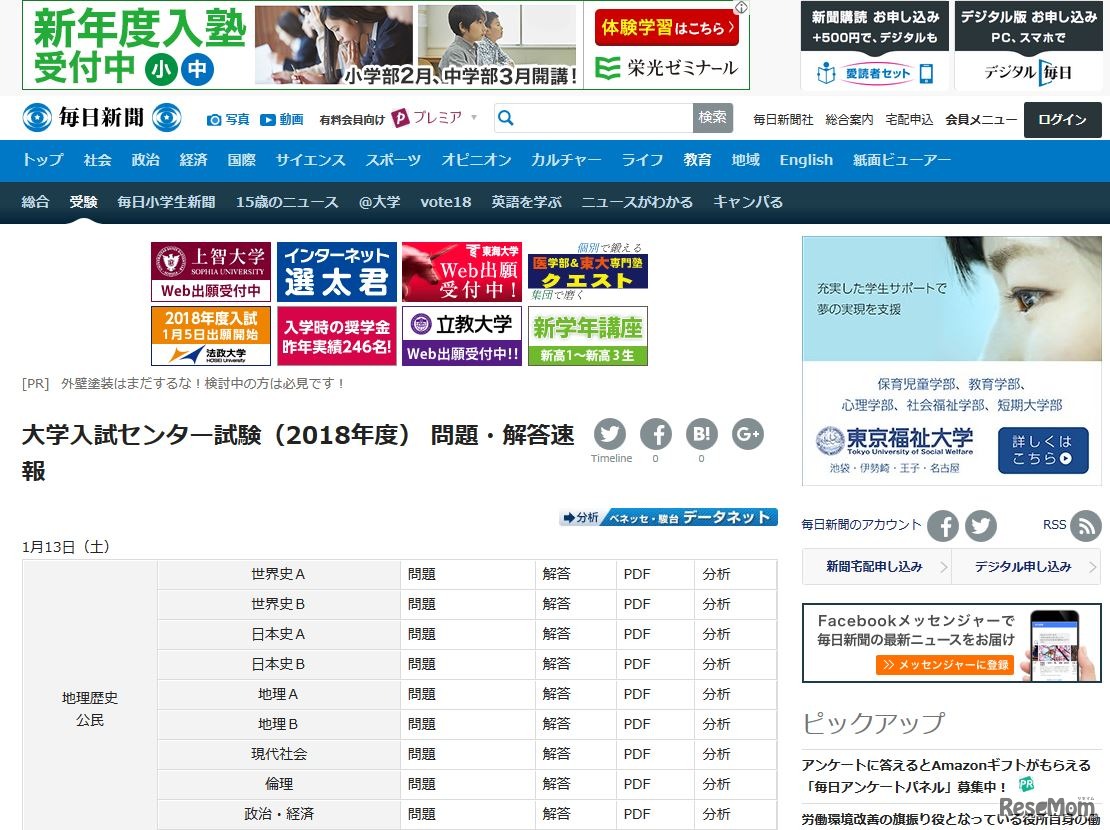Screen dimensions: 1110x830
Task: Bookmark article with the Hatena B! icon
Action: click(701, 435)
